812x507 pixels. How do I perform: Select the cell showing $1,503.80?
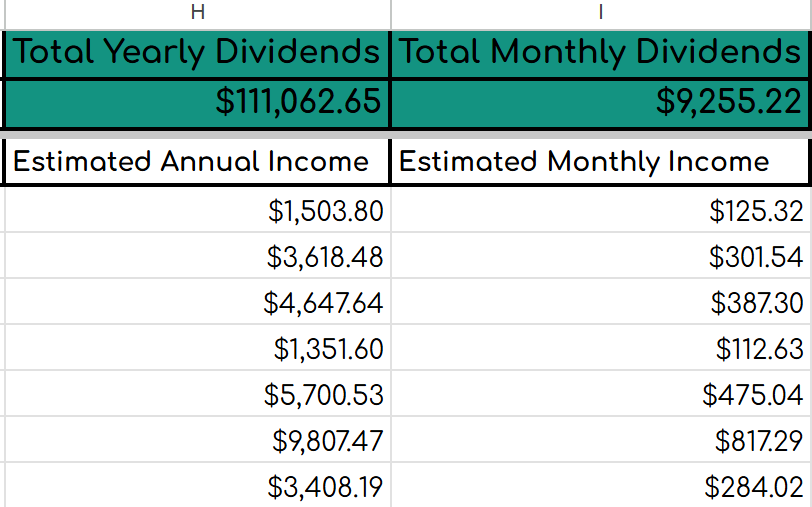coord(198,210)
